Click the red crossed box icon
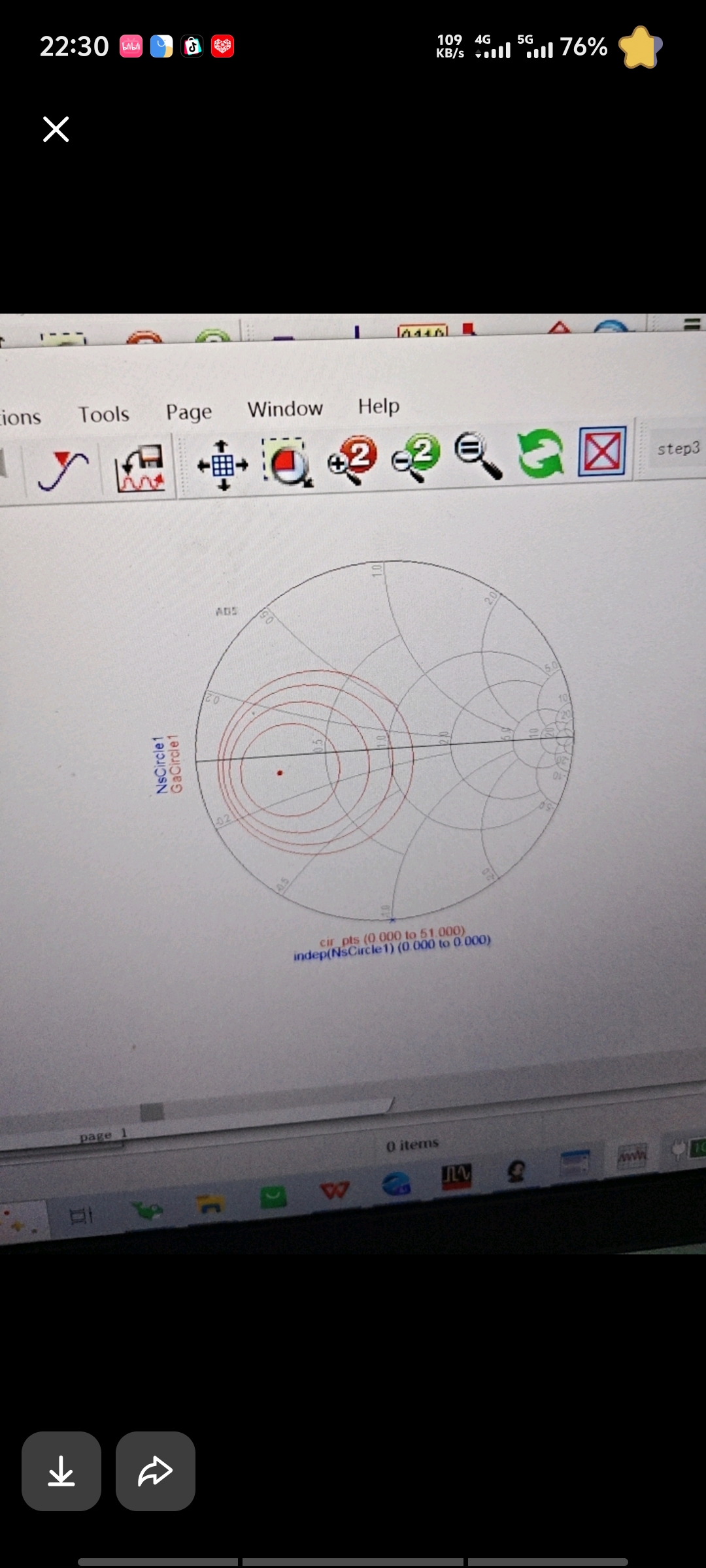The width and height of the screenshot is (706, 1568). point(602,450)
